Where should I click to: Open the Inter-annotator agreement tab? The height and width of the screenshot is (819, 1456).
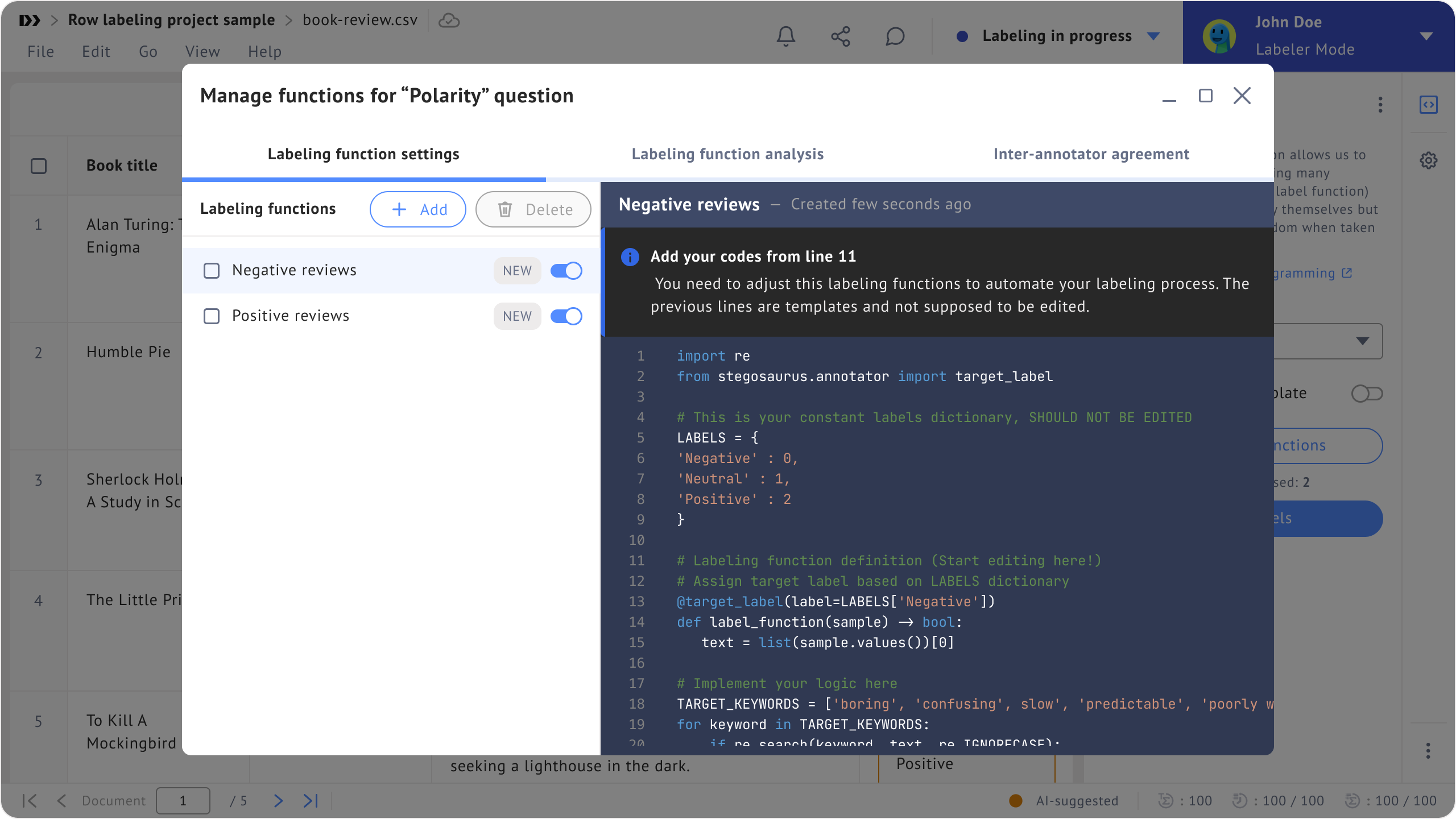pyautogui.click(x=1091, y=154)
